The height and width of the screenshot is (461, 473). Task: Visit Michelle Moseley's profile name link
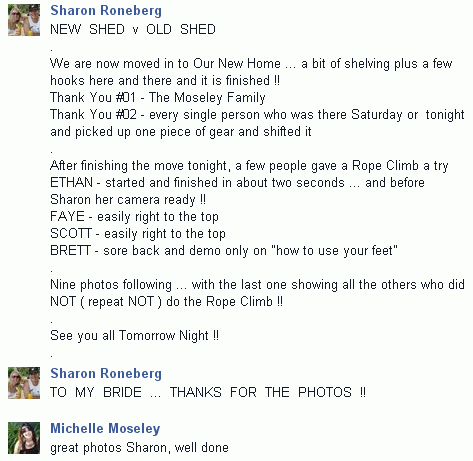click(x=105, y=428)
